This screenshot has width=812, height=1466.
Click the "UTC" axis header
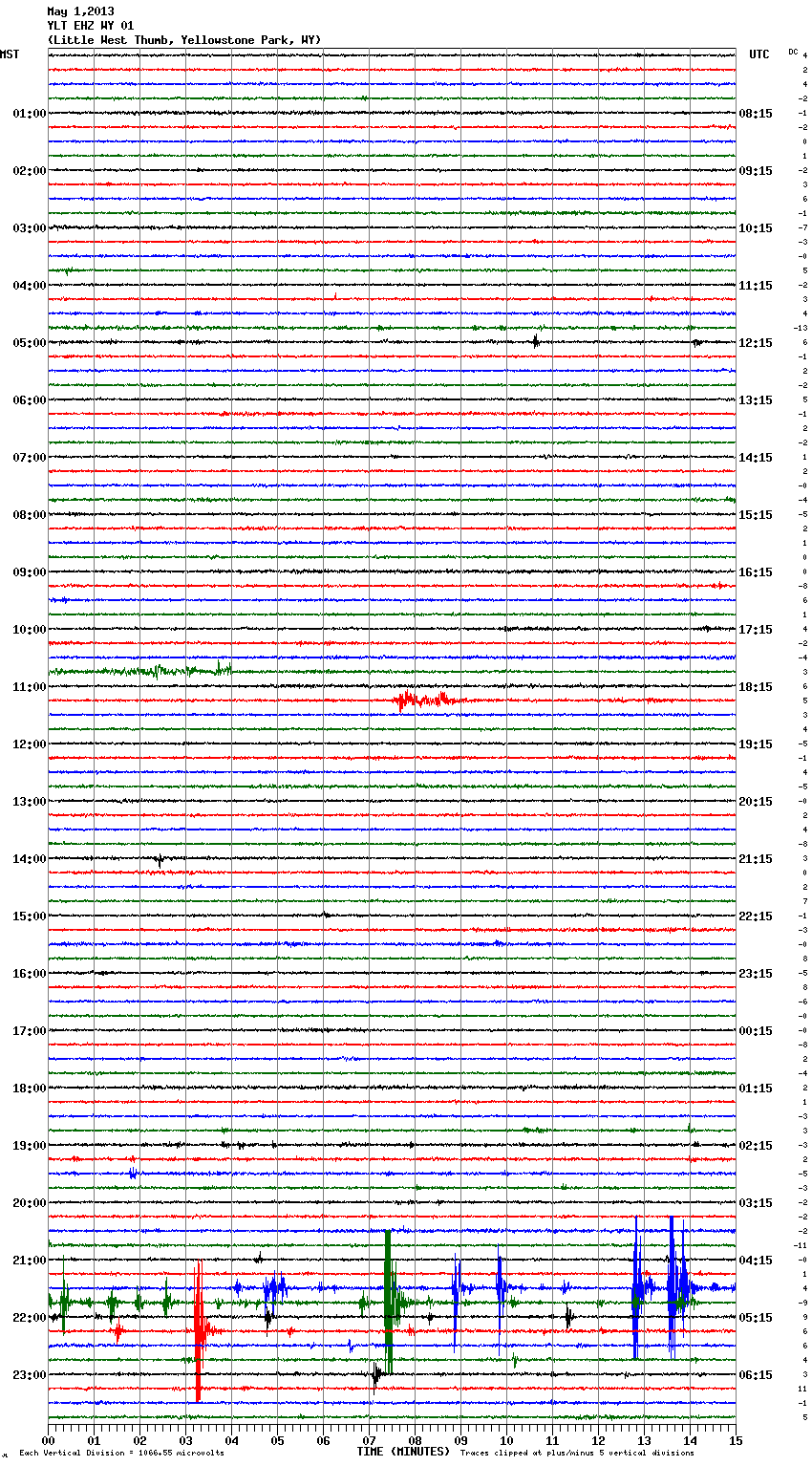tap(759, 54)
